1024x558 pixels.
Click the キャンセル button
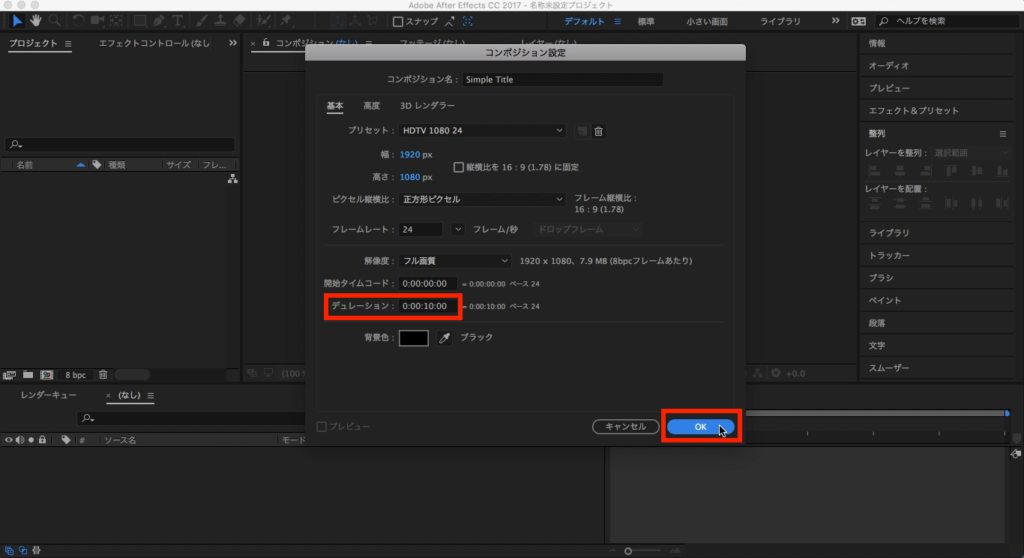point(626,427)
